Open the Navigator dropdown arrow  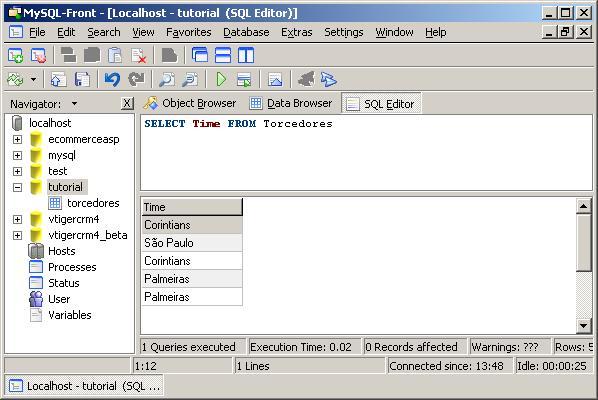coord(74,104)
